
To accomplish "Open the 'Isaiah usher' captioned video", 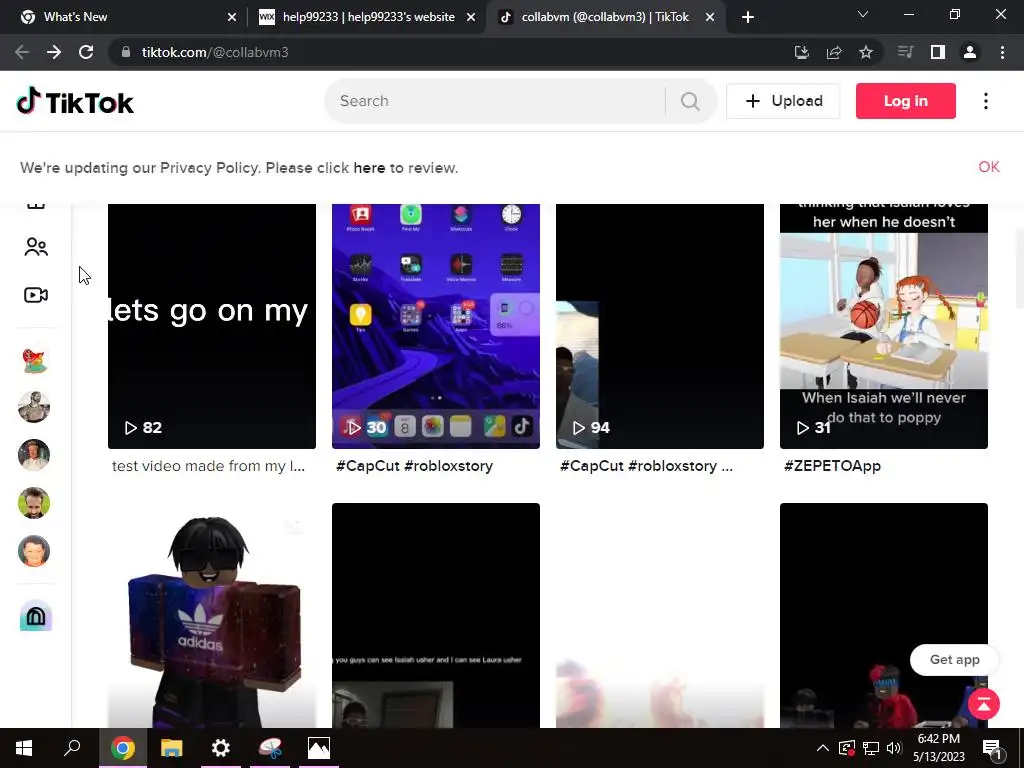I will click(x=436, y=615).
